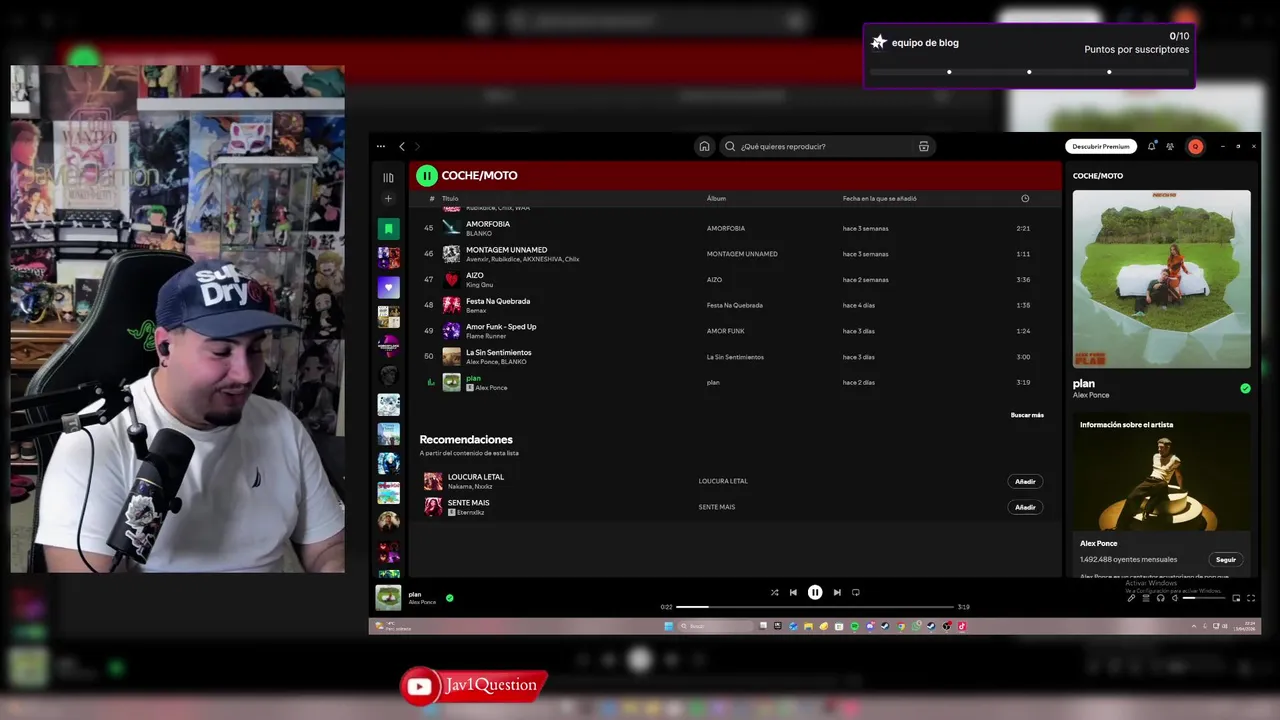Toggle saved checkmark in bottom player bar
This screenshot has width=1280, height=720.
449,598
